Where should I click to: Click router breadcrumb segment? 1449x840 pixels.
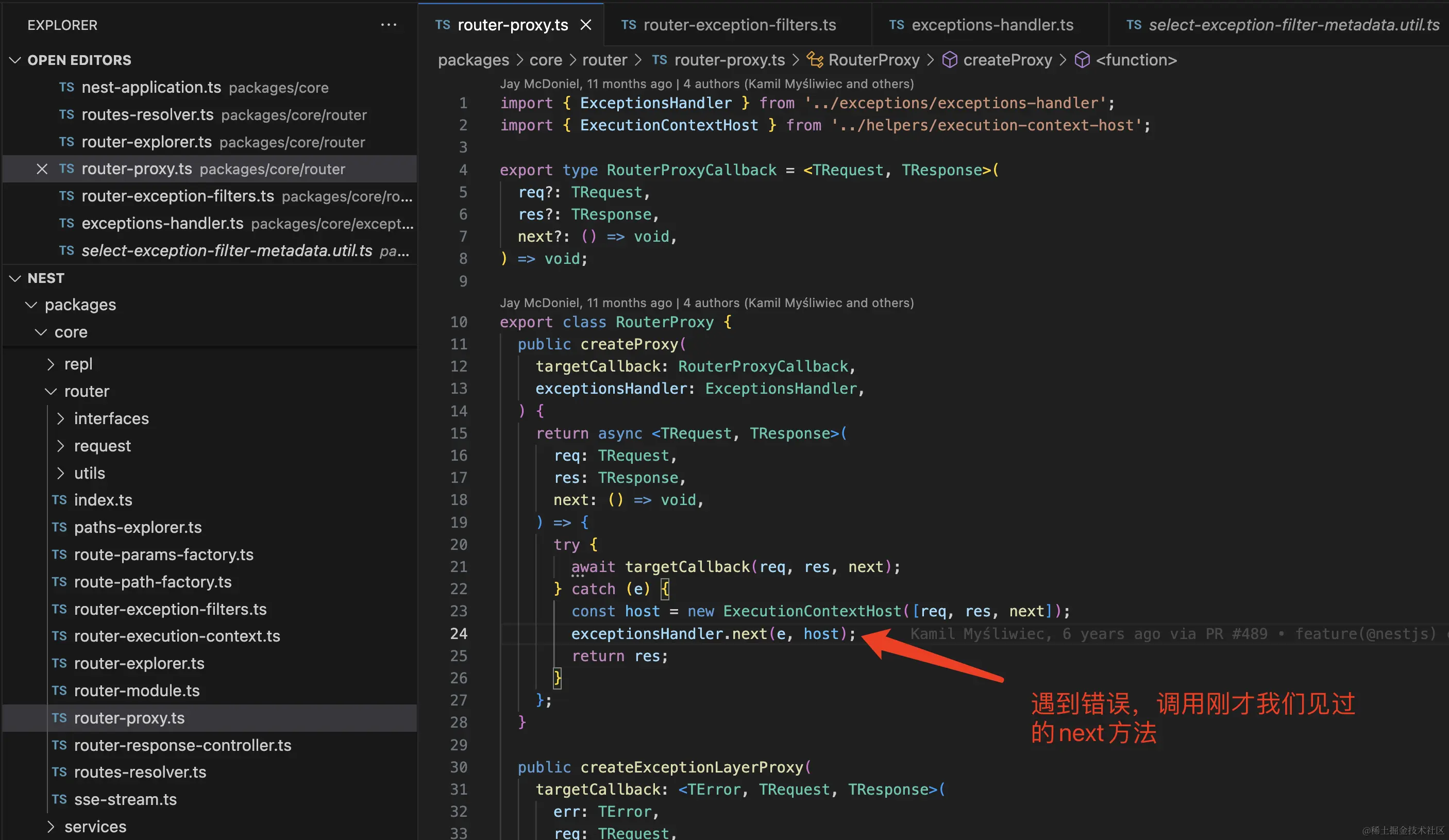pos(604,60)
